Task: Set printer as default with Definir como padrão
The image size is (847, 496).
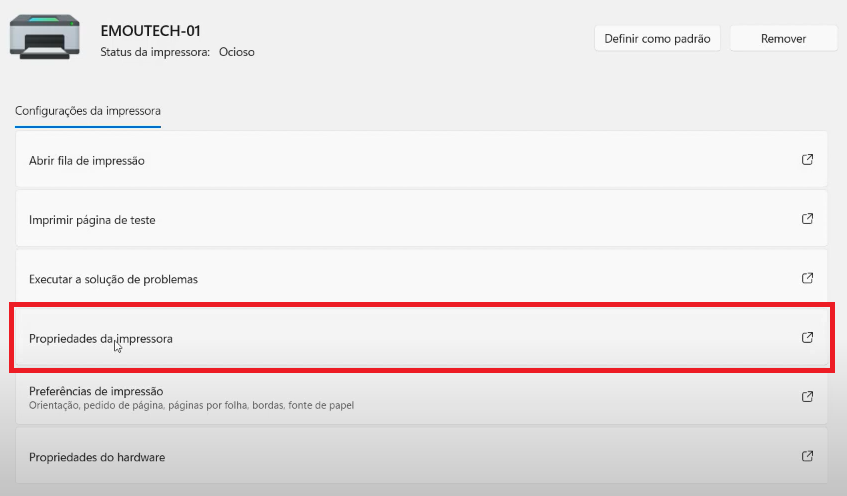Action: pyautogui.click(x=657, y=38)
